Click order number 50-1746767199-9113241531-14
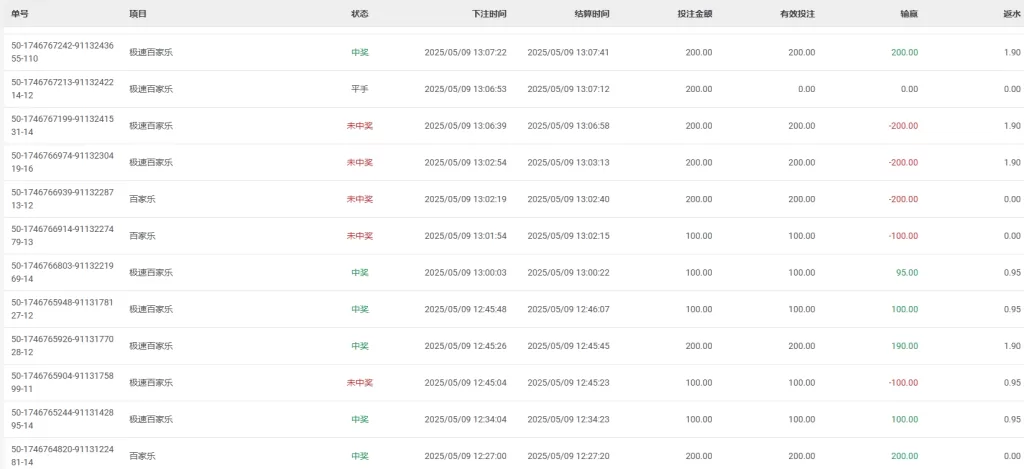Image resolution: width=1024 pixels, height=469 pixels. 56,126
